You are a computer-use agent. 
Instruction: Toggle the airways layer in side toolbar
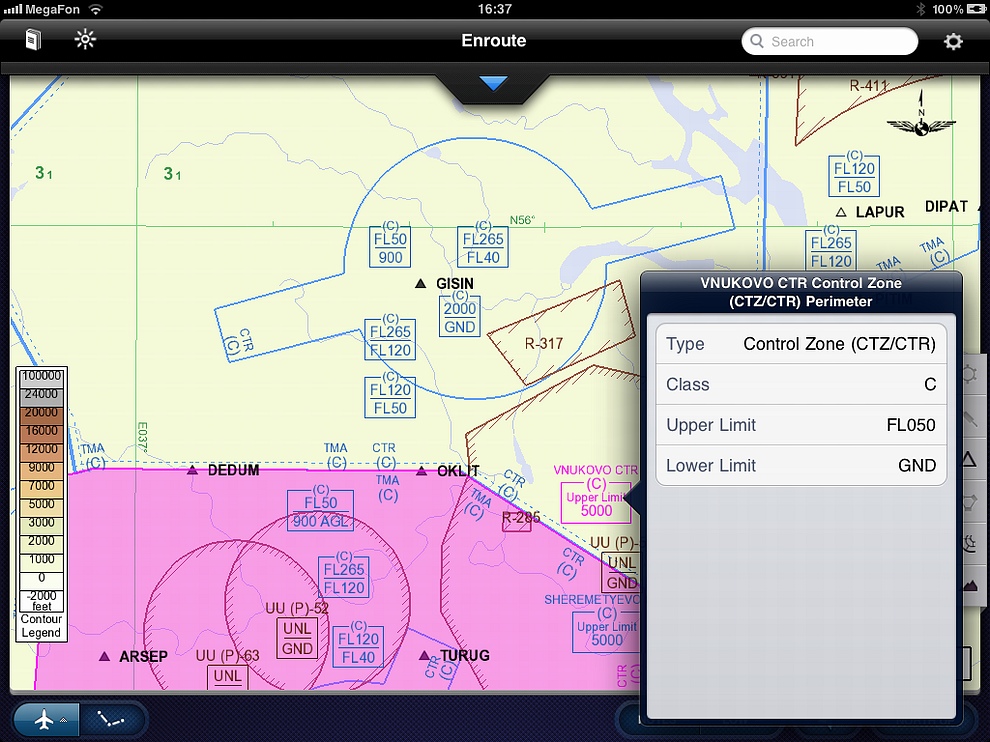(x=969, y=418)
